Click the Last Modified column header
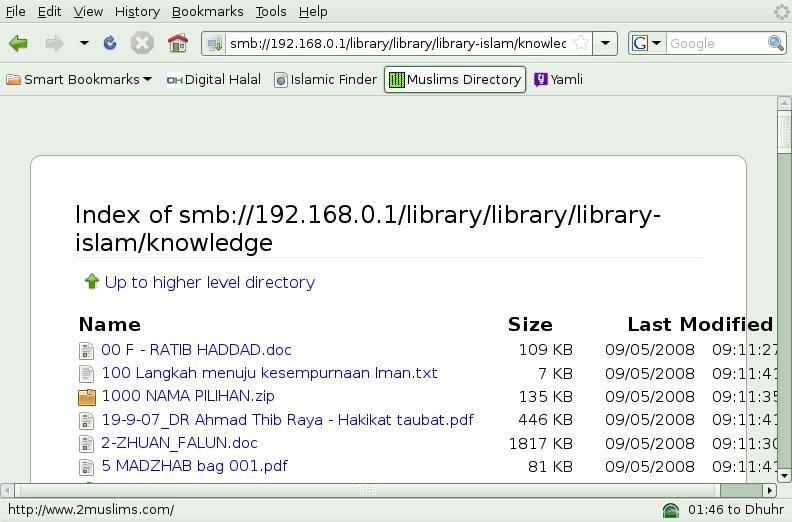 point(700,324)
